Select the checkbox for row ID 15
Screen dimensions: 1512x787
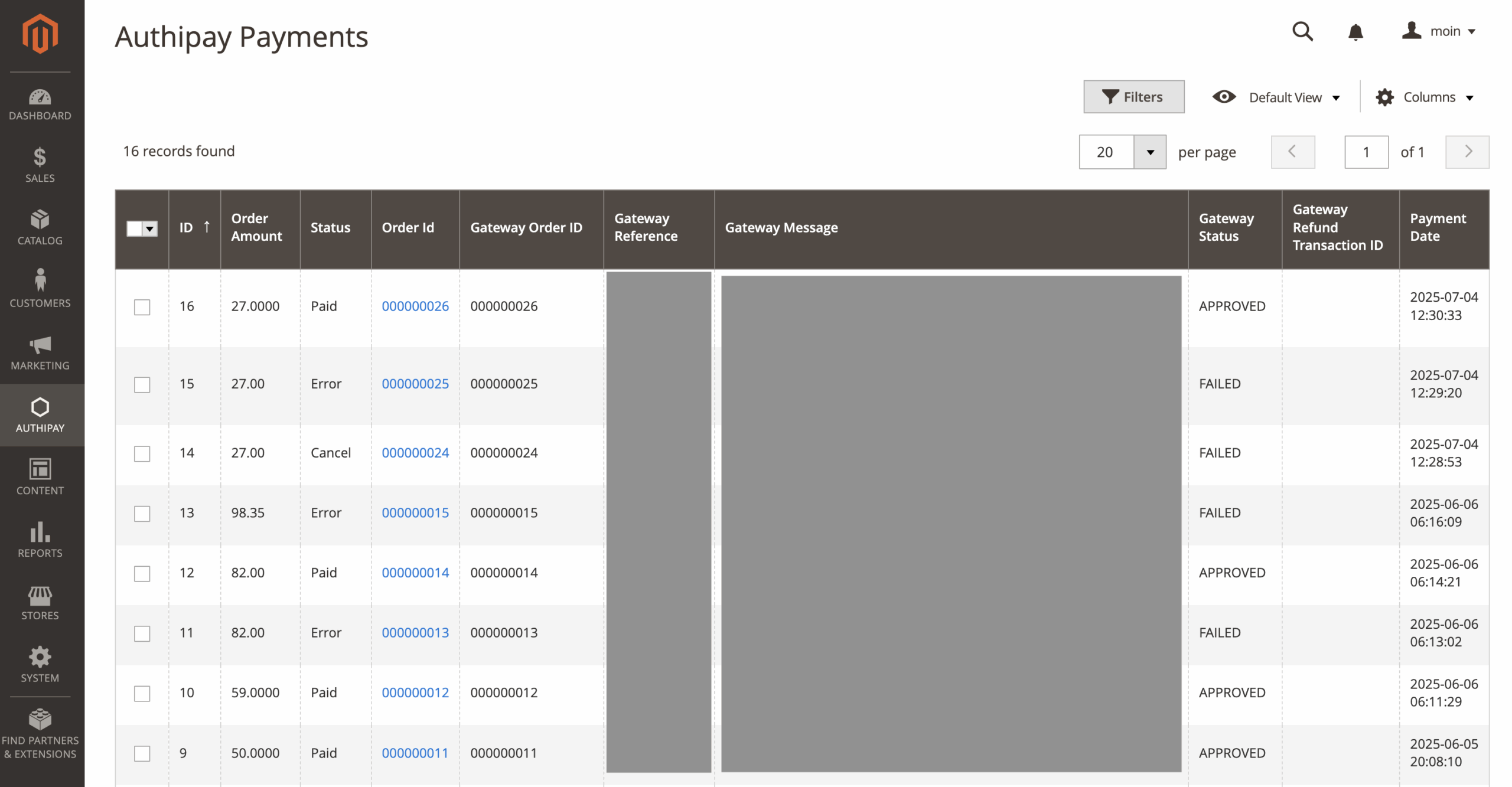click(x=142, y=385)
